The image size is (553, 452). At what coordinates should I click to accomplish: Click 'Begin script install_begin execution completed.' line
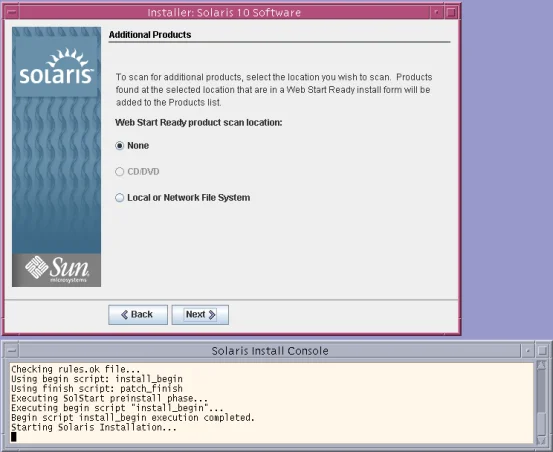pos(133,418)
